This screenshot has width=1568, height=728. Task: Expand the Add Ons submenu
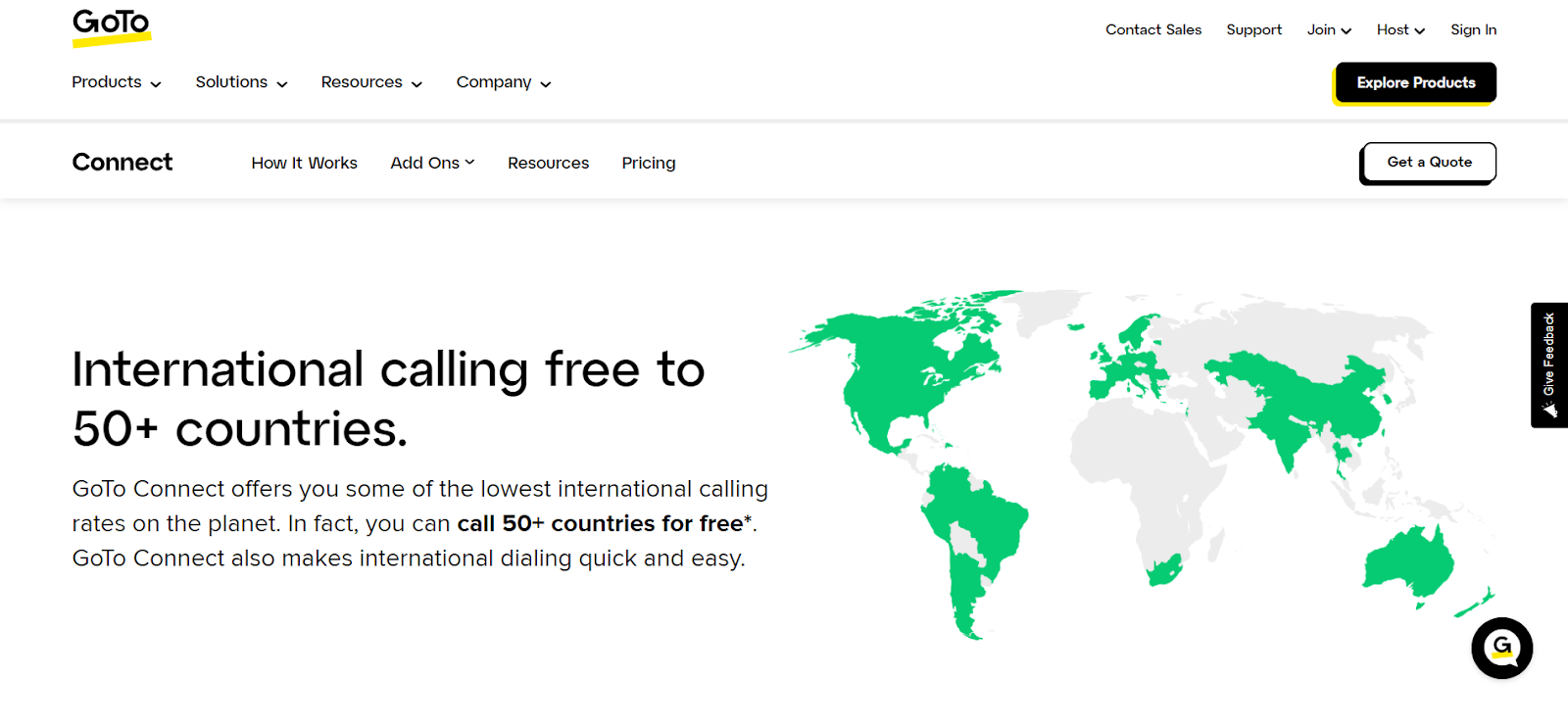[x=432, y=163]
